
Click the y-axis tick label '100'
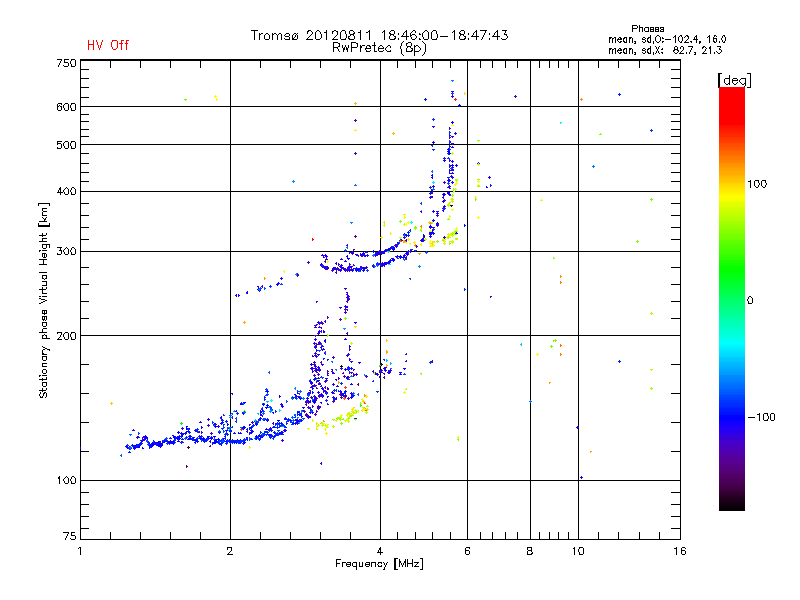[x=66, y=481]
